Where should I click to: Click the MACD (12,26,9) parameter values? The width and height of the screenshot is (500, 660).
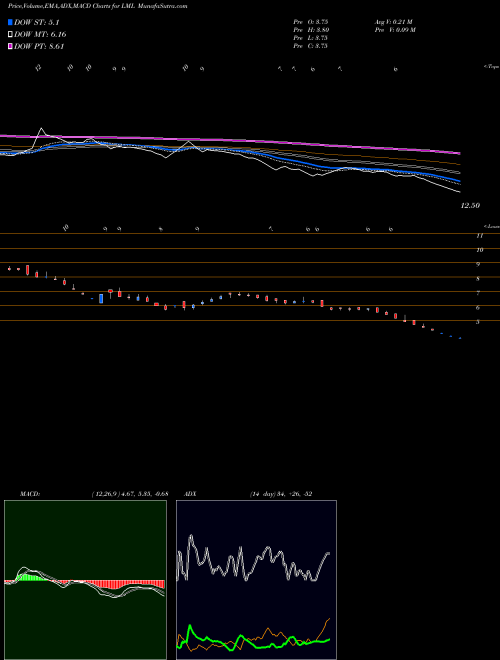130,494
